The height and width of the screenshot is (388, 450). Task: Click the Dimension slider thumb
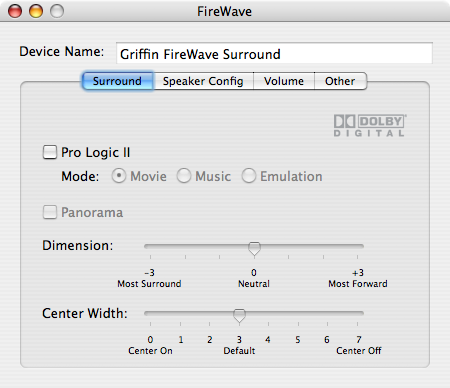click(254, 249)
